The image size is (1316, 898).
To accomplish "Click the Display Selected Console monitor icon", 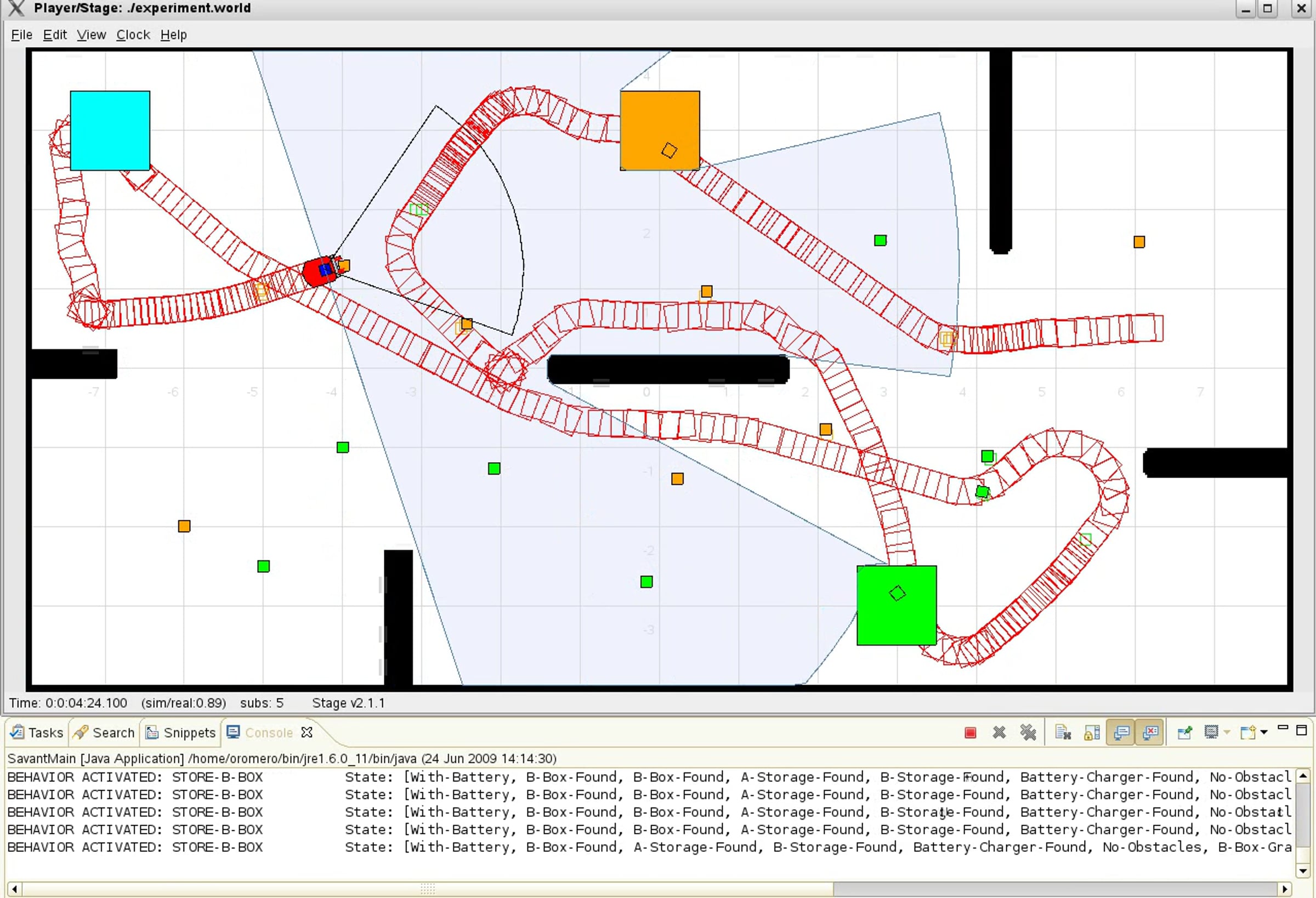I will (1211, 732).
